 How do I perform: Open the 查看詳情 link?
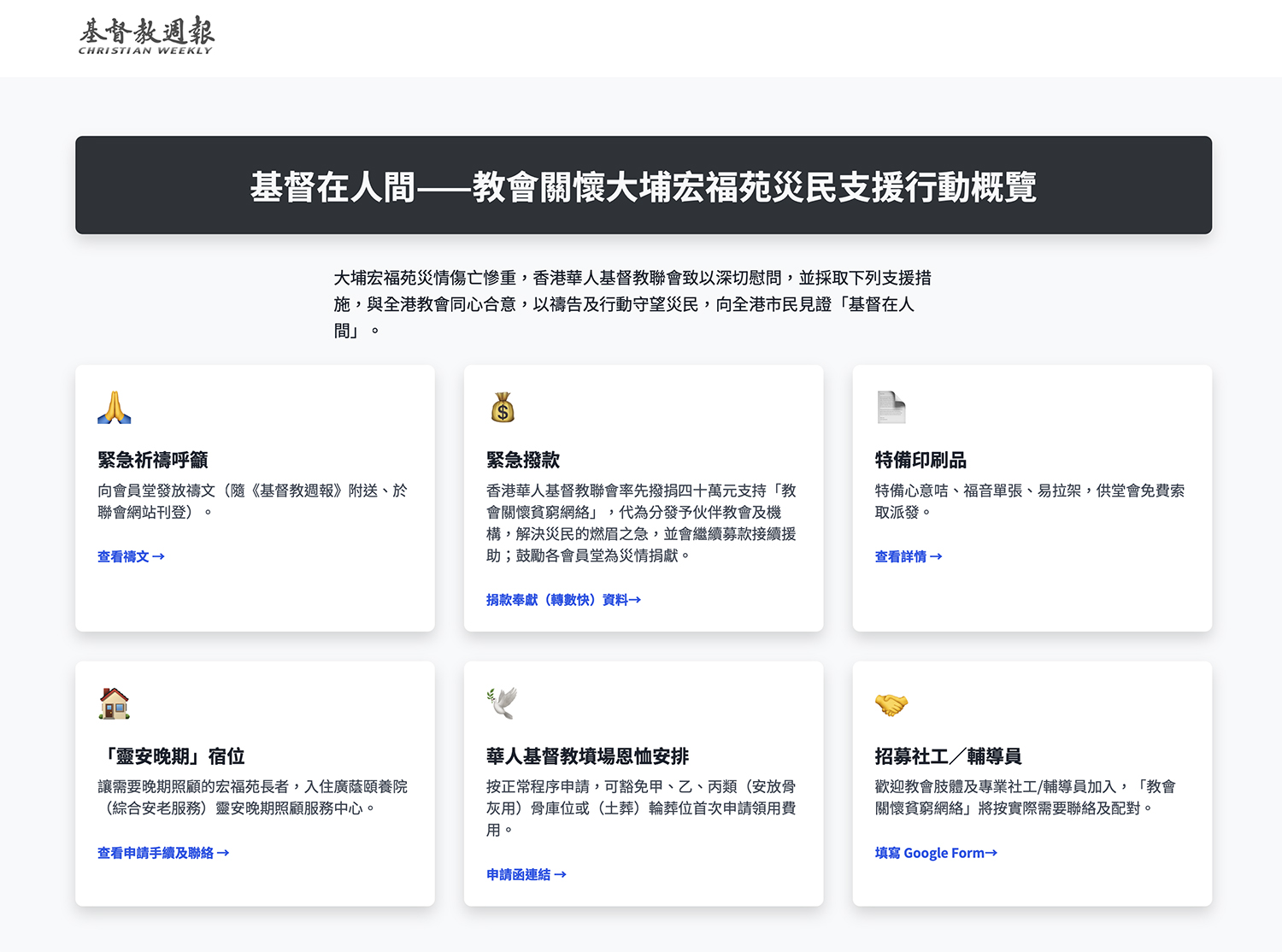pos(908,556)
